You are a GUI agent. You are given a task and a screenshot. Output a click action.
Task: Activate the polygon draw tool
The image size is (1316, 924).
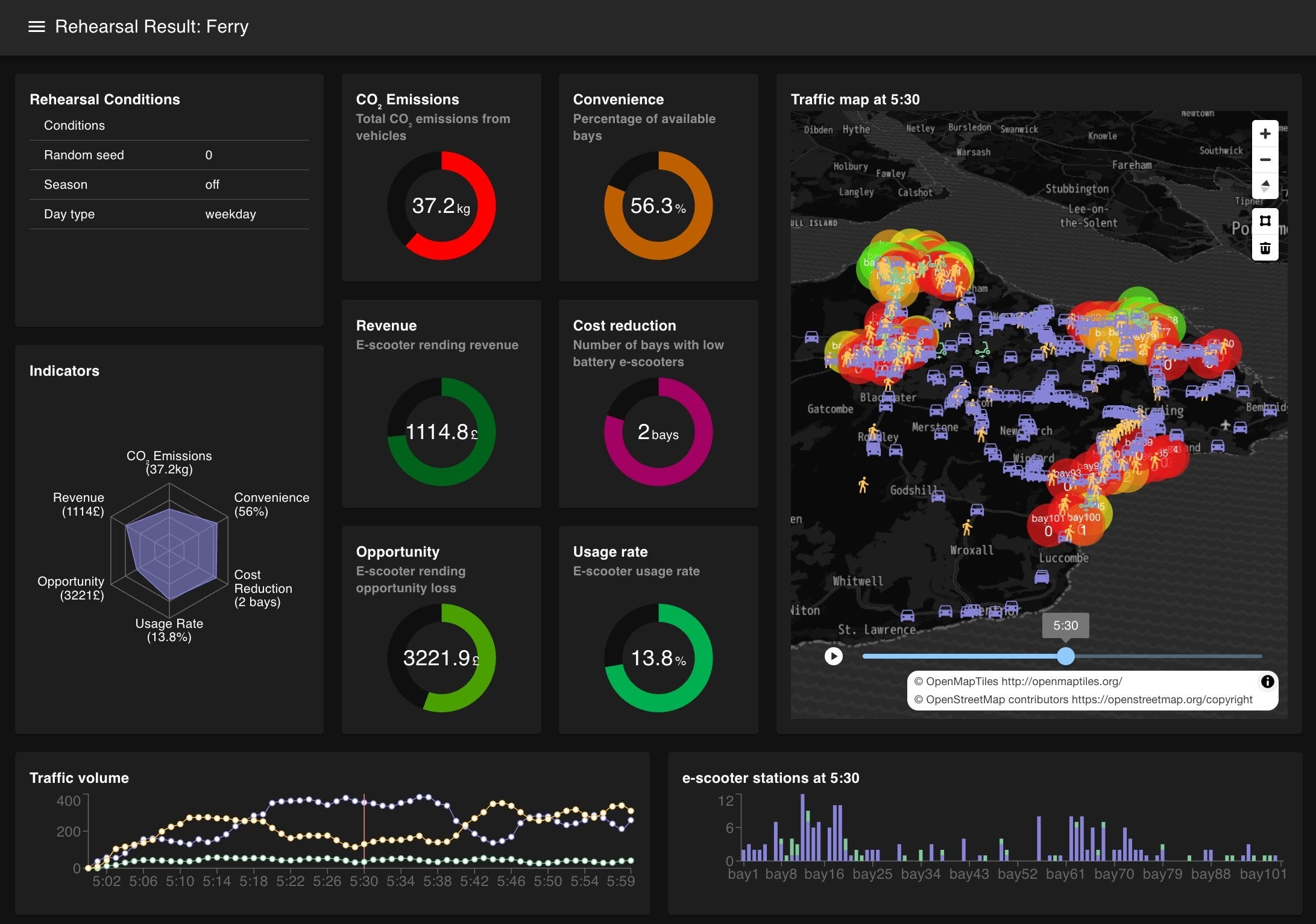pos(1265,221)
